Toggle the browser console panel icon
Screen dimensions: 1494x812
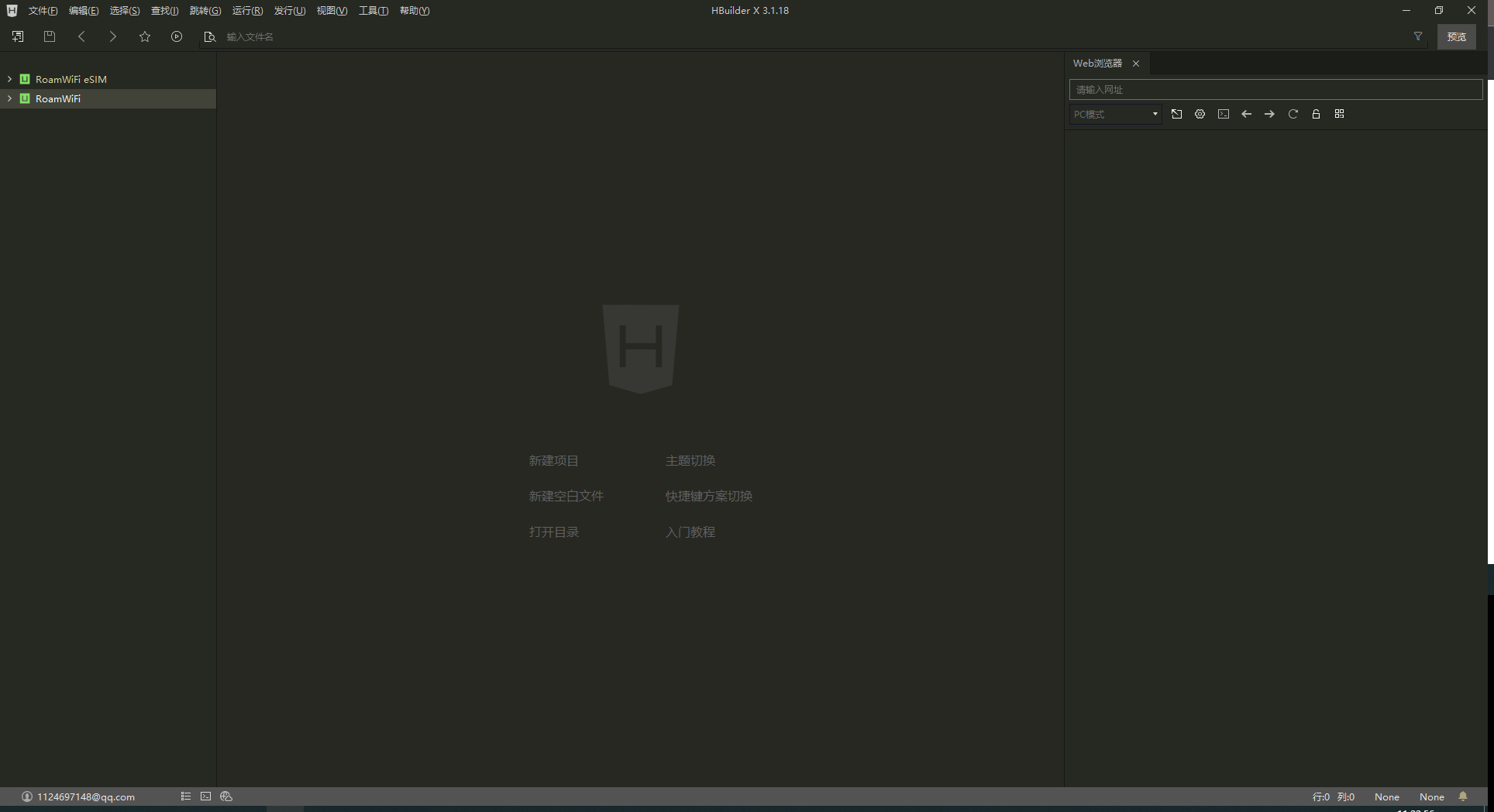pyautogui.click(x=1223, y=114)
